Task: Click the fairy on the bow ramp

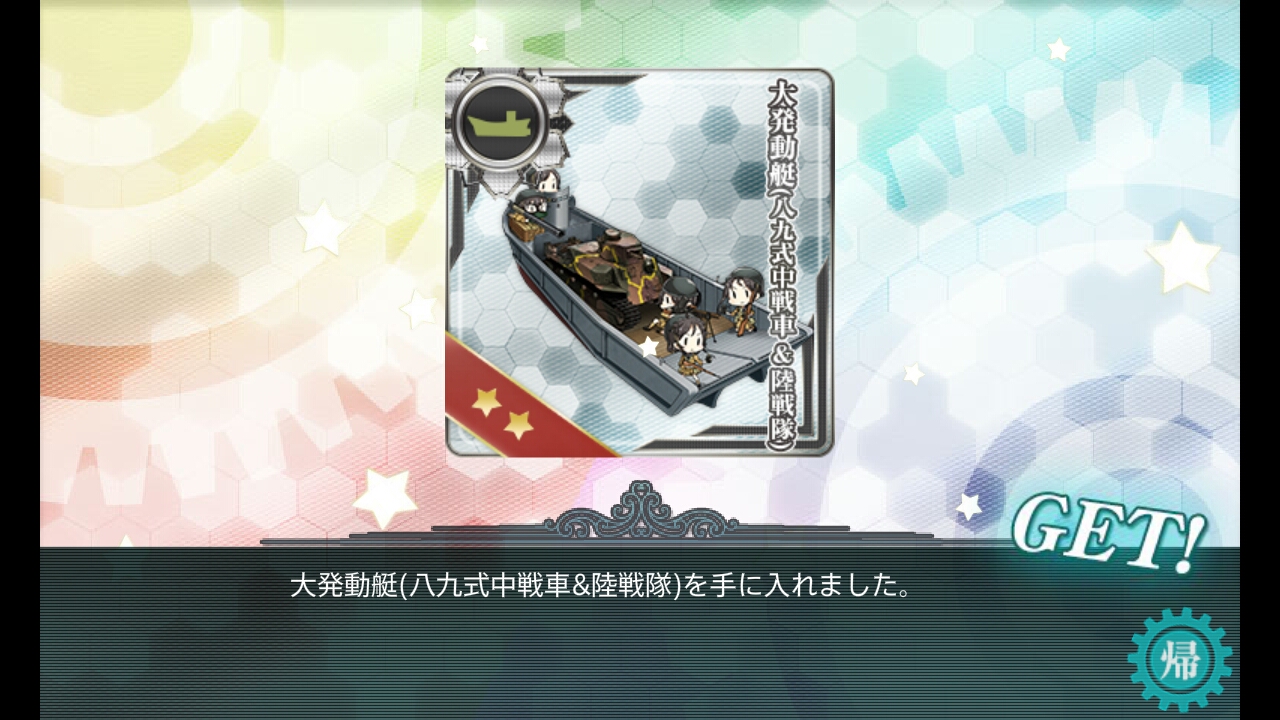Action: click(x=745, y=300)
